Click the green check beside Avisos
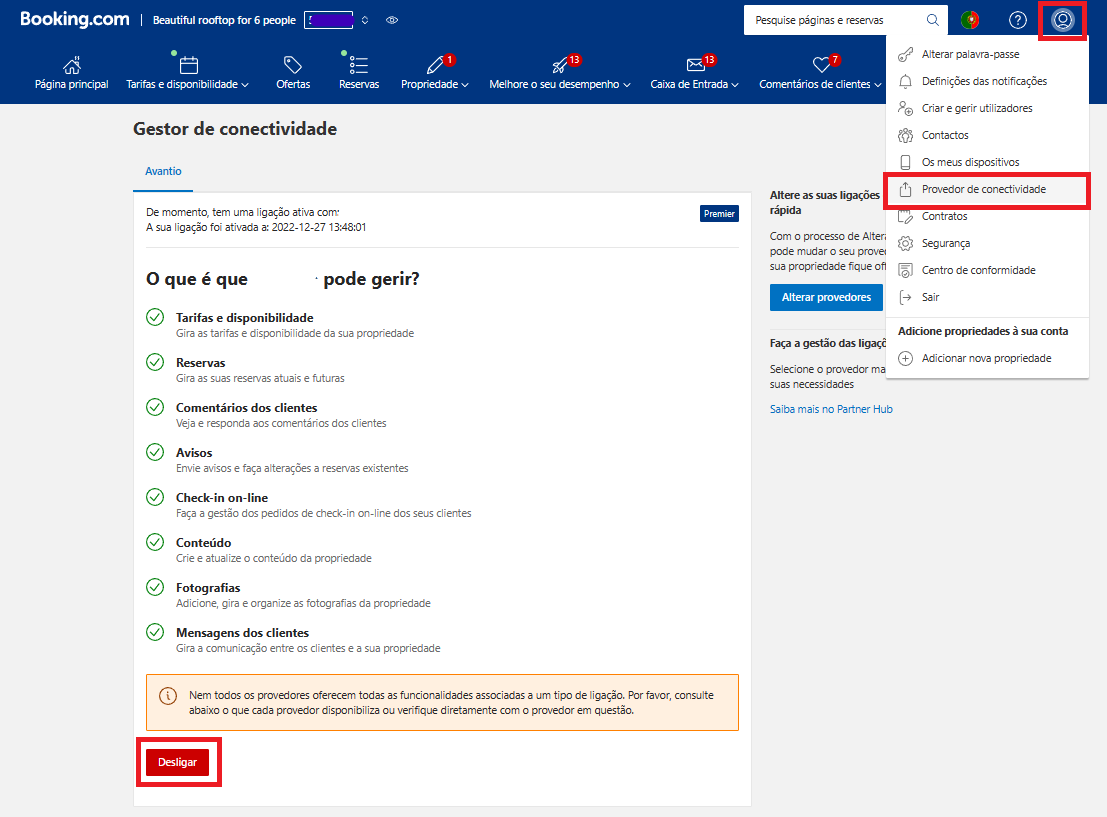Image resolution: width=1107 pixels, height=817 pixels. coord(155,452)
